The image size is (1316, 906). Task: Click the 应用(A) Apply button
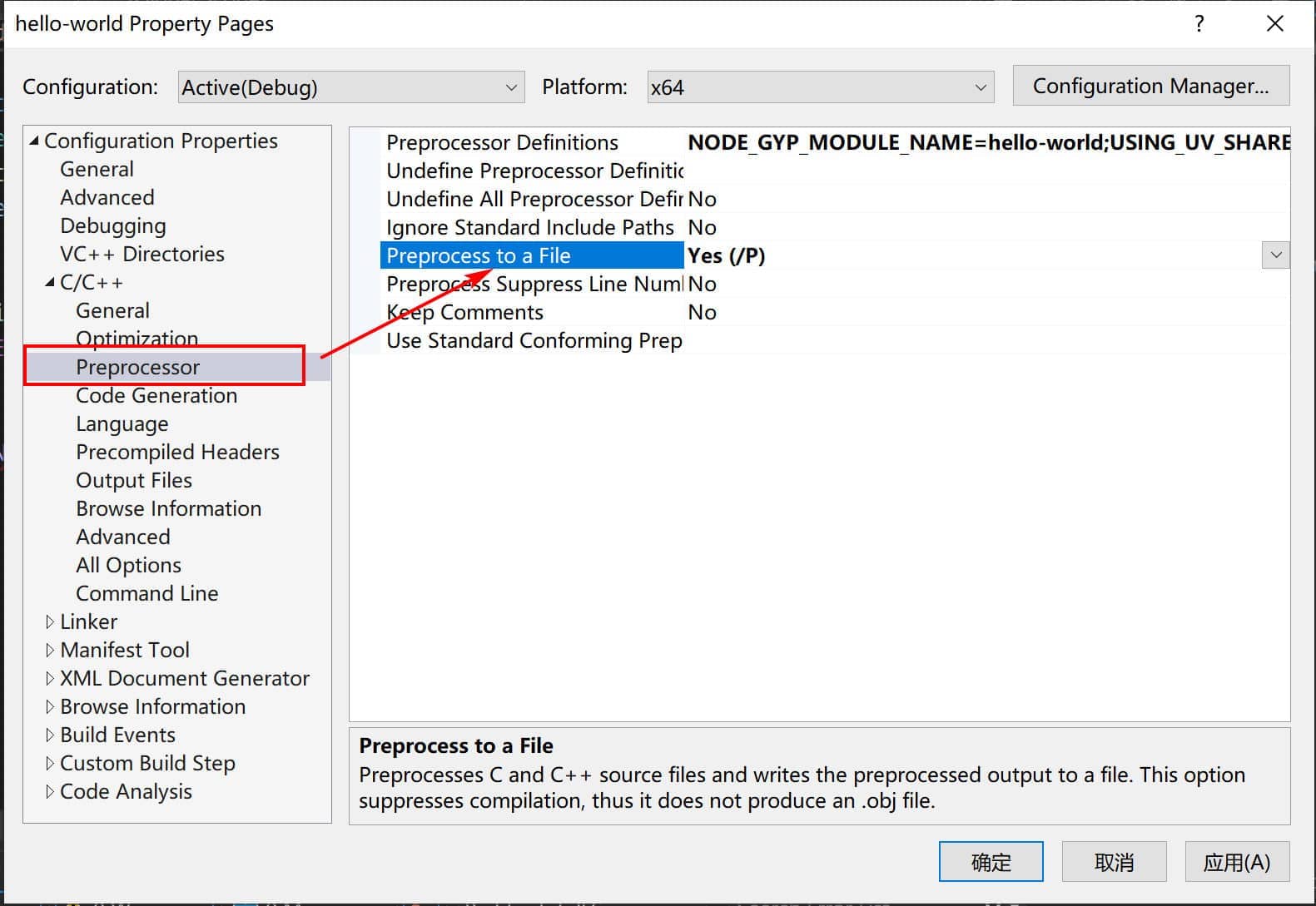(x=1237, y=862)
